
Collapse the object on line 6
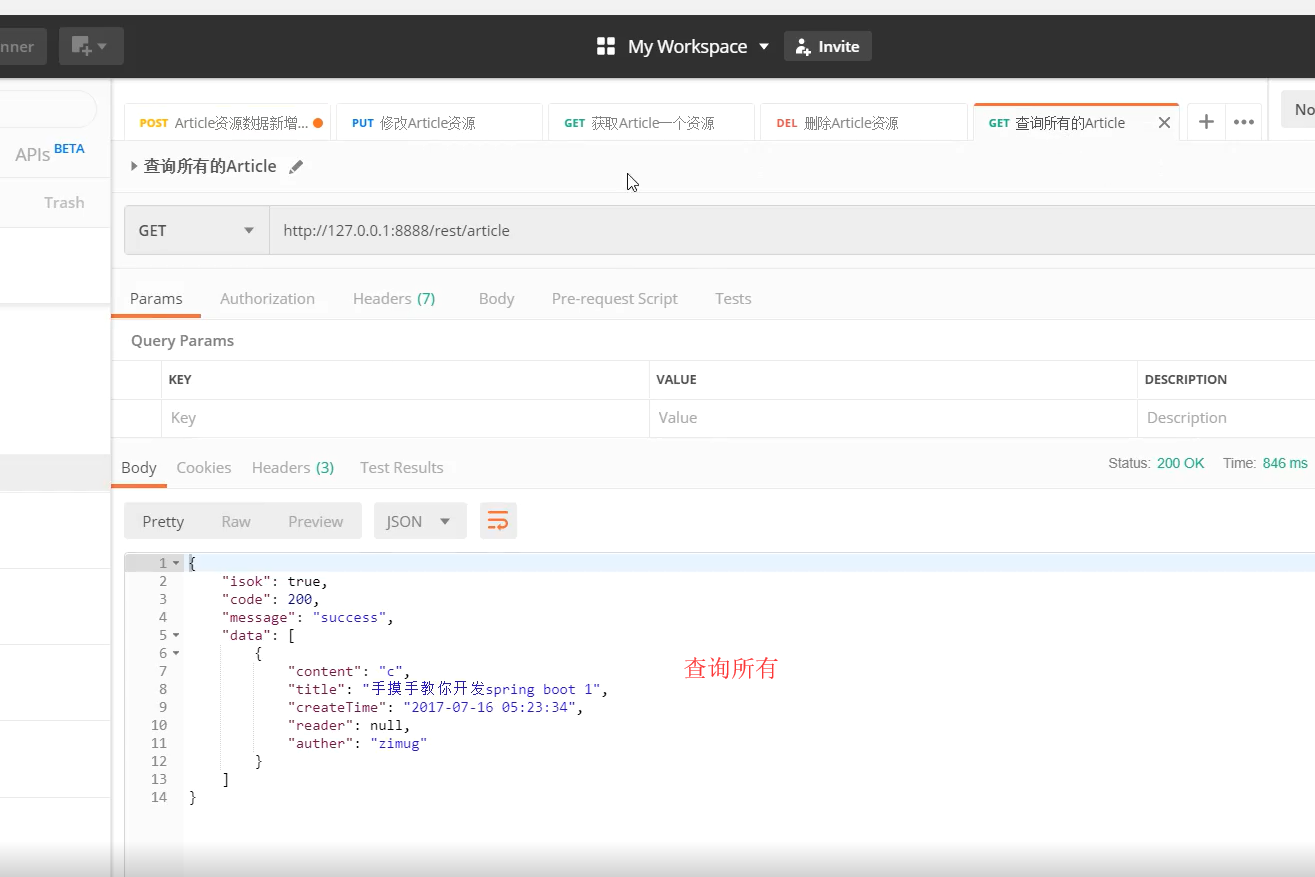(176, 653)
